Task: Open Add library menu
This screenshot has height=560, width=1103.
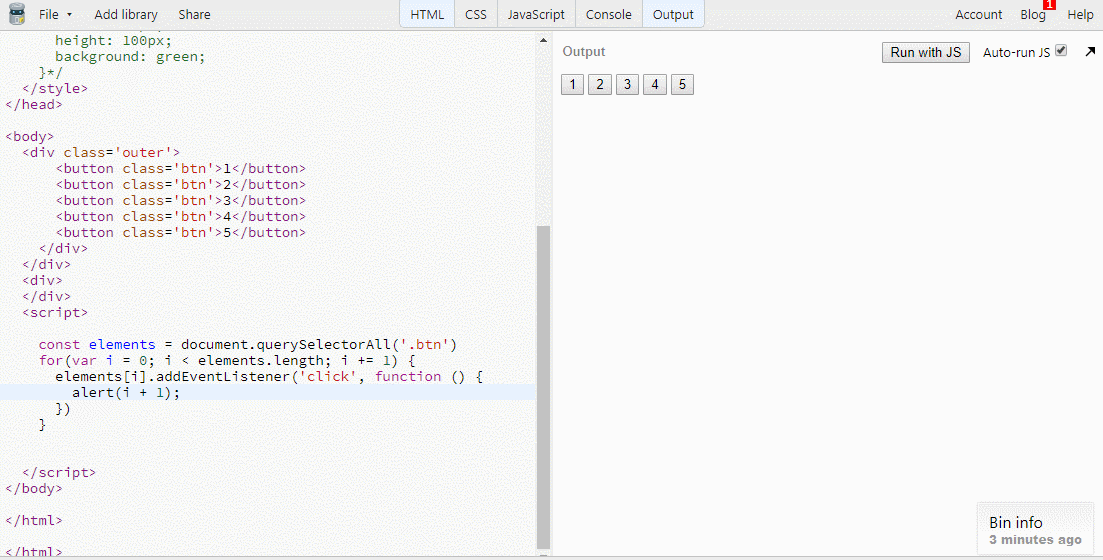Action: click(126, 14)
